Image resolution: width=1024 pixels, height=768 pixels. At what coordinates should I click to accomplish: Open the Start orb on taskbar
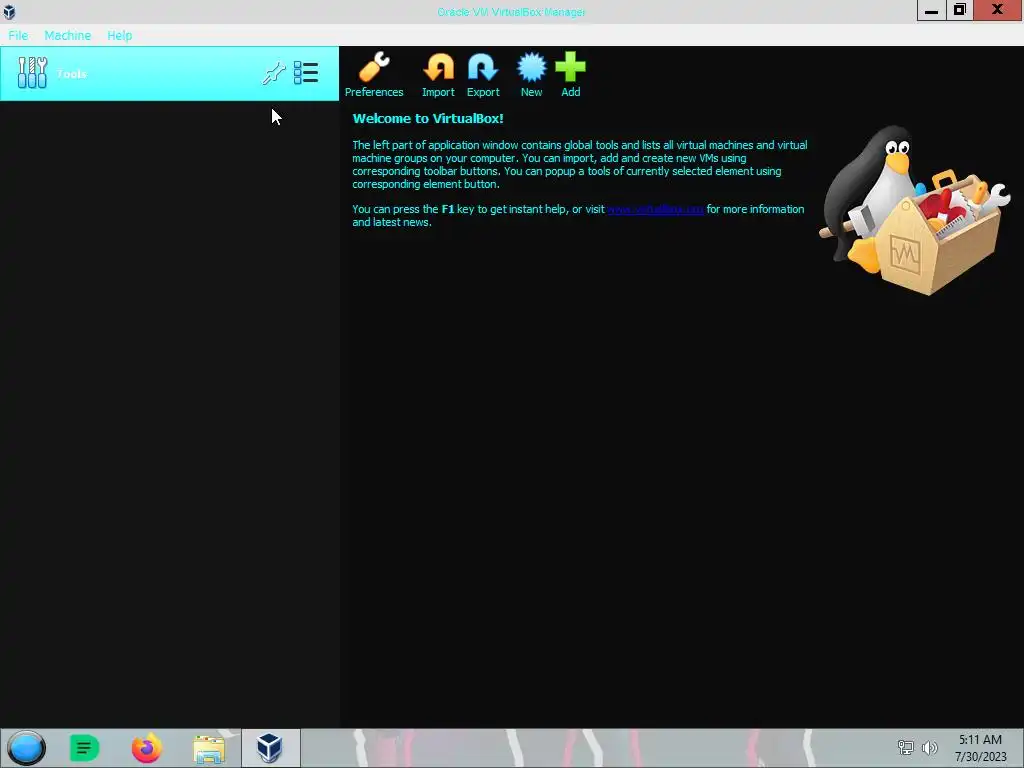coord(26,748)
